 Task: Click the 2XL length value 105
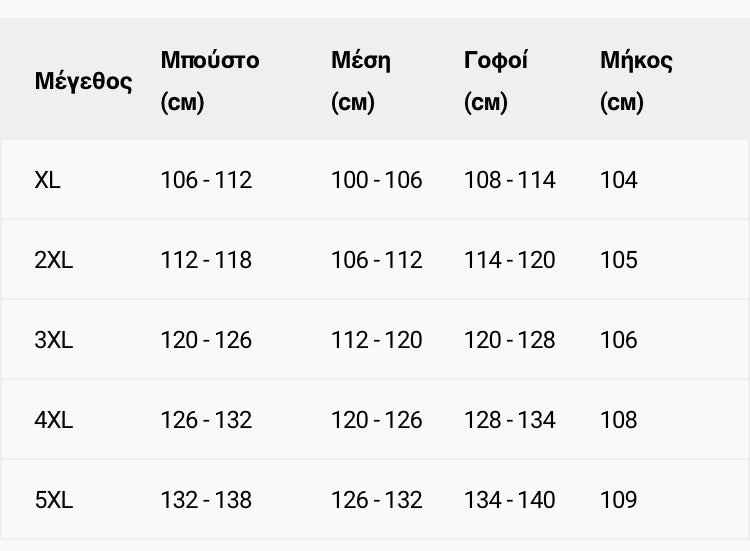click(618, 260)
